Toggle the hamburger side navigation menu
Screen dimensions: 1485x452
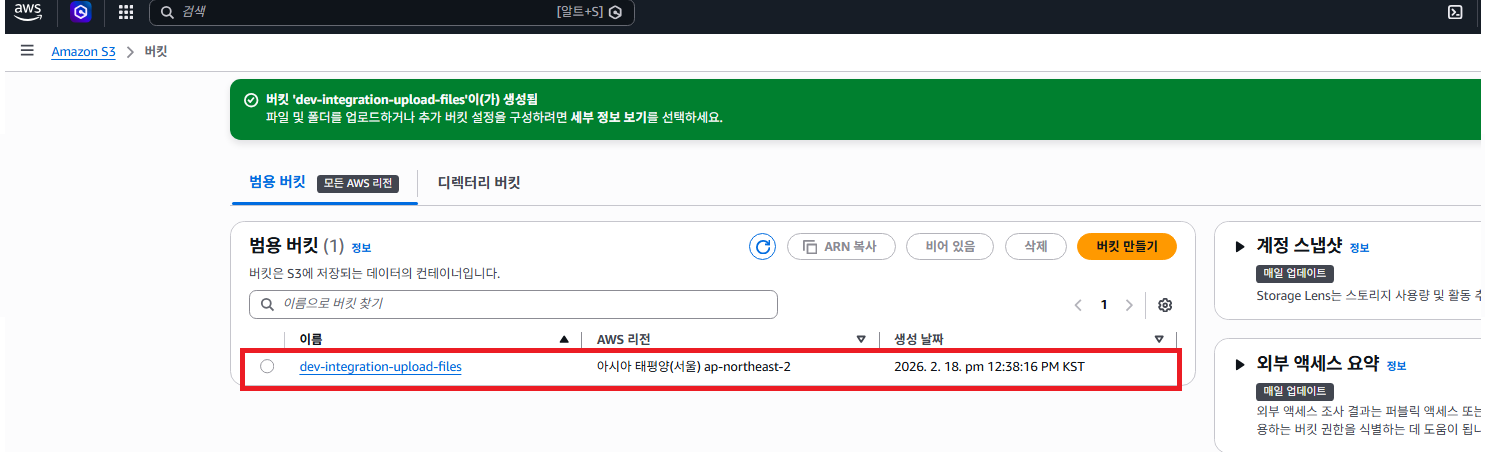click(27, 50)
